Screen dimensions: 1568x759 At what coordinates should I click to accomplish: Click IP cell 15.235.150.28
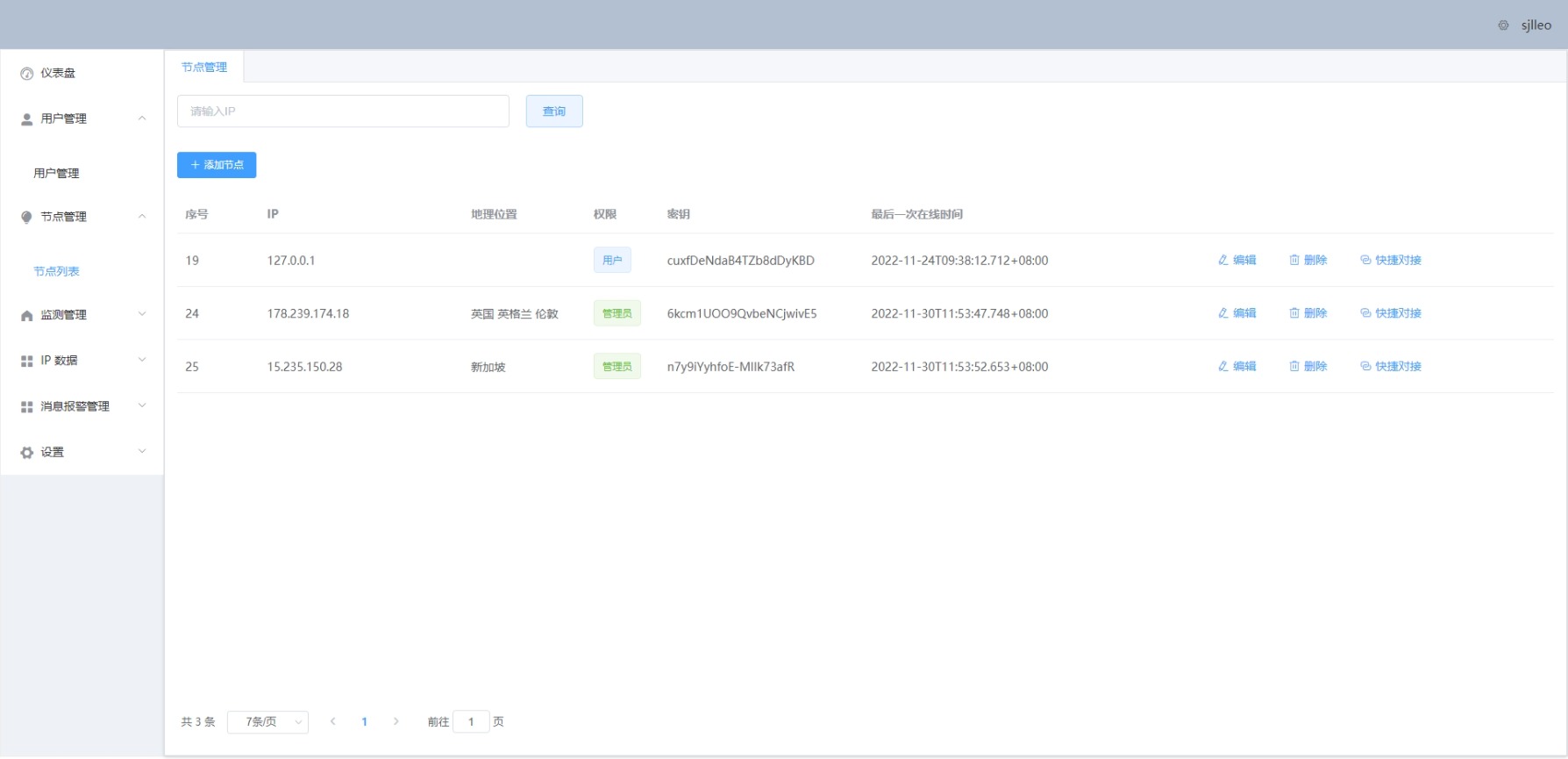[x=304, y=367]
